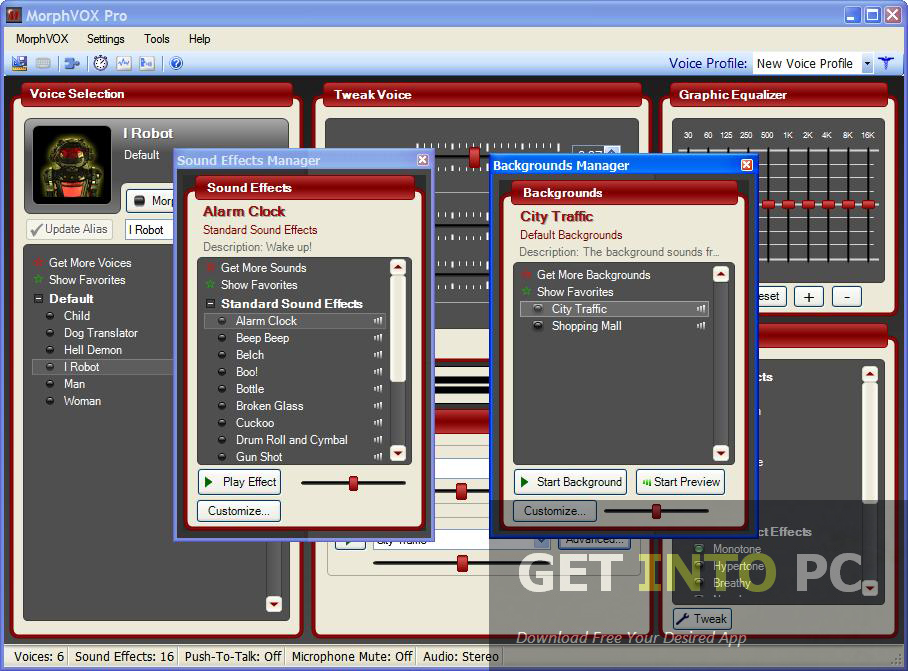Click the Start Background button

pyautogui.click(x=570, y=482)
